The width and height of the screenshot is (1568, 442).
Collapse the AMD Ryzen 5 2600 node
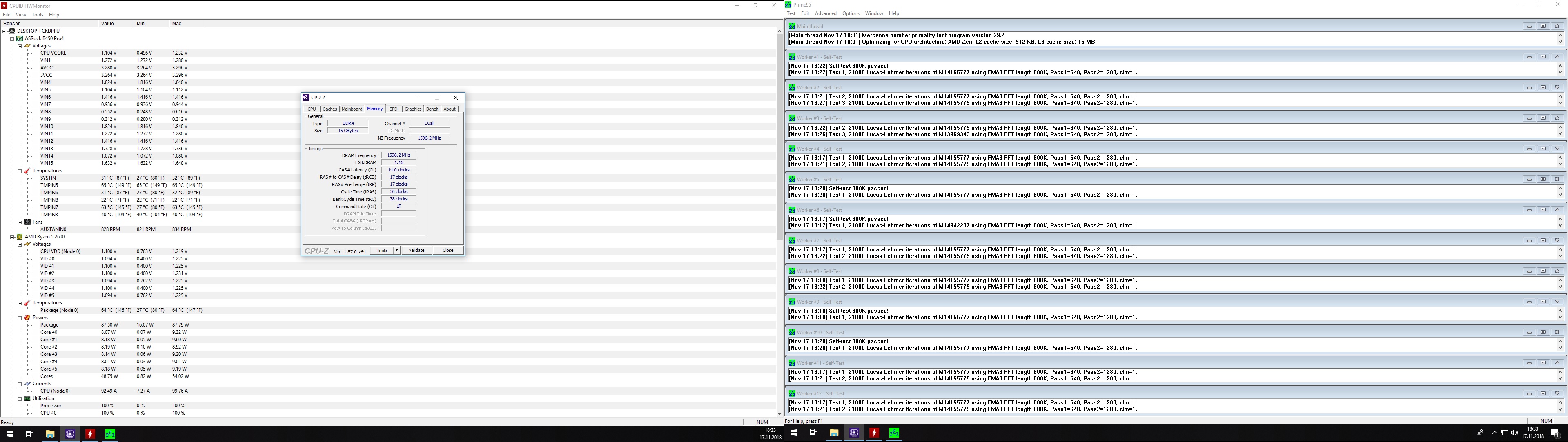(11, 236)
